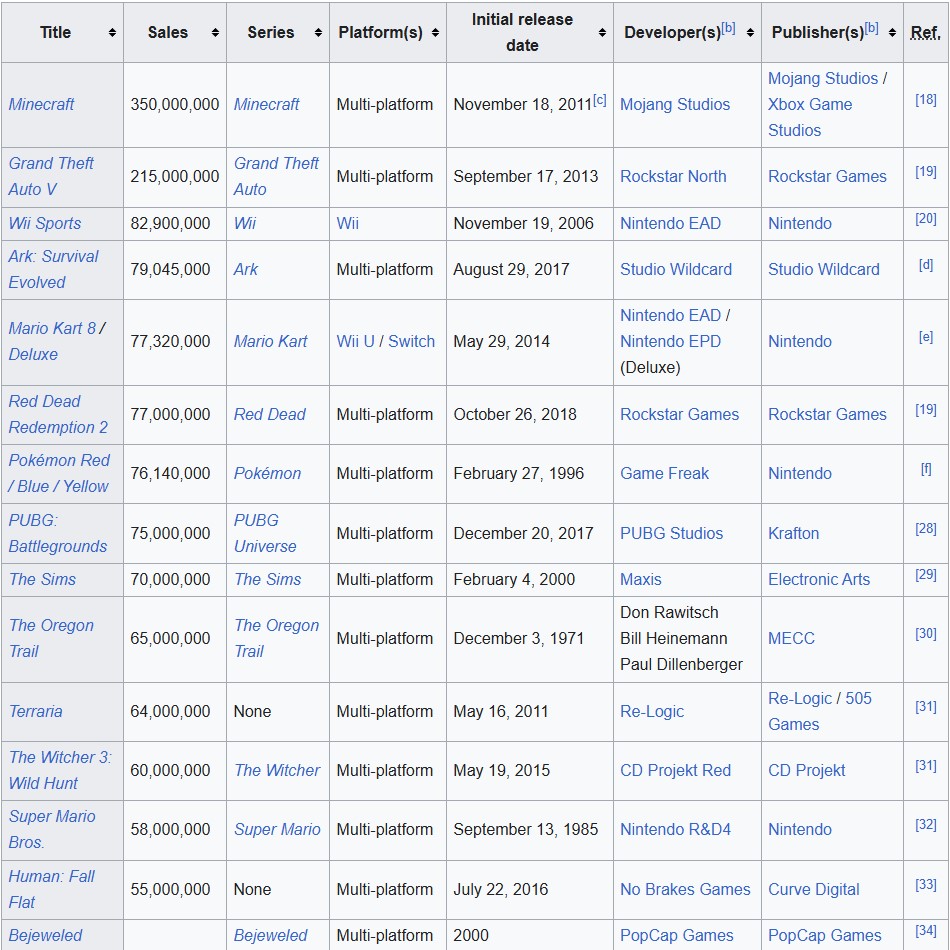This screenshot has height=950, width=950.
Task: Sort table by Platform(s) column arrows
Action: [435, 33]
